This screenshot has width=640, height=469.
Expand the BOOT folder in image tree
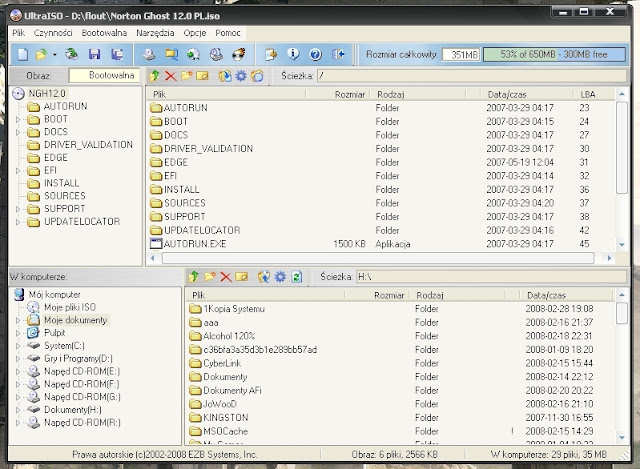(18, 120)
